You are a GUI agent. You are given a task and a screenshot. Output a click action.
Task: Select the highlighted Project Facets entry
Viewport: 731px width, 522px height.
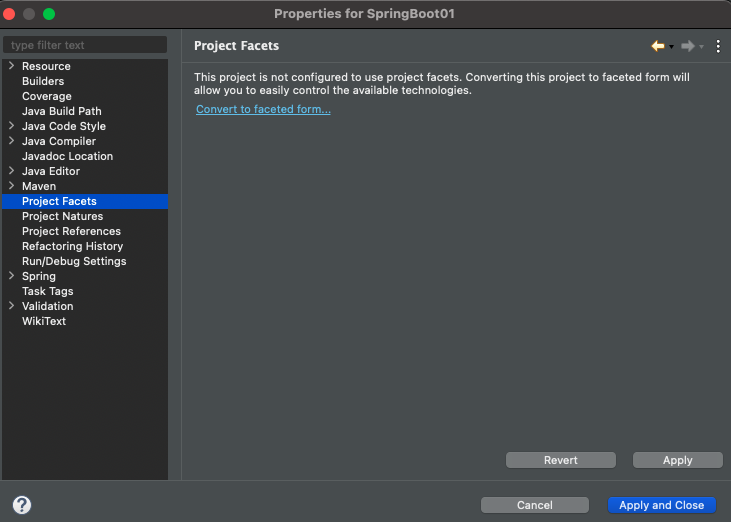click(x=85, y=201)
